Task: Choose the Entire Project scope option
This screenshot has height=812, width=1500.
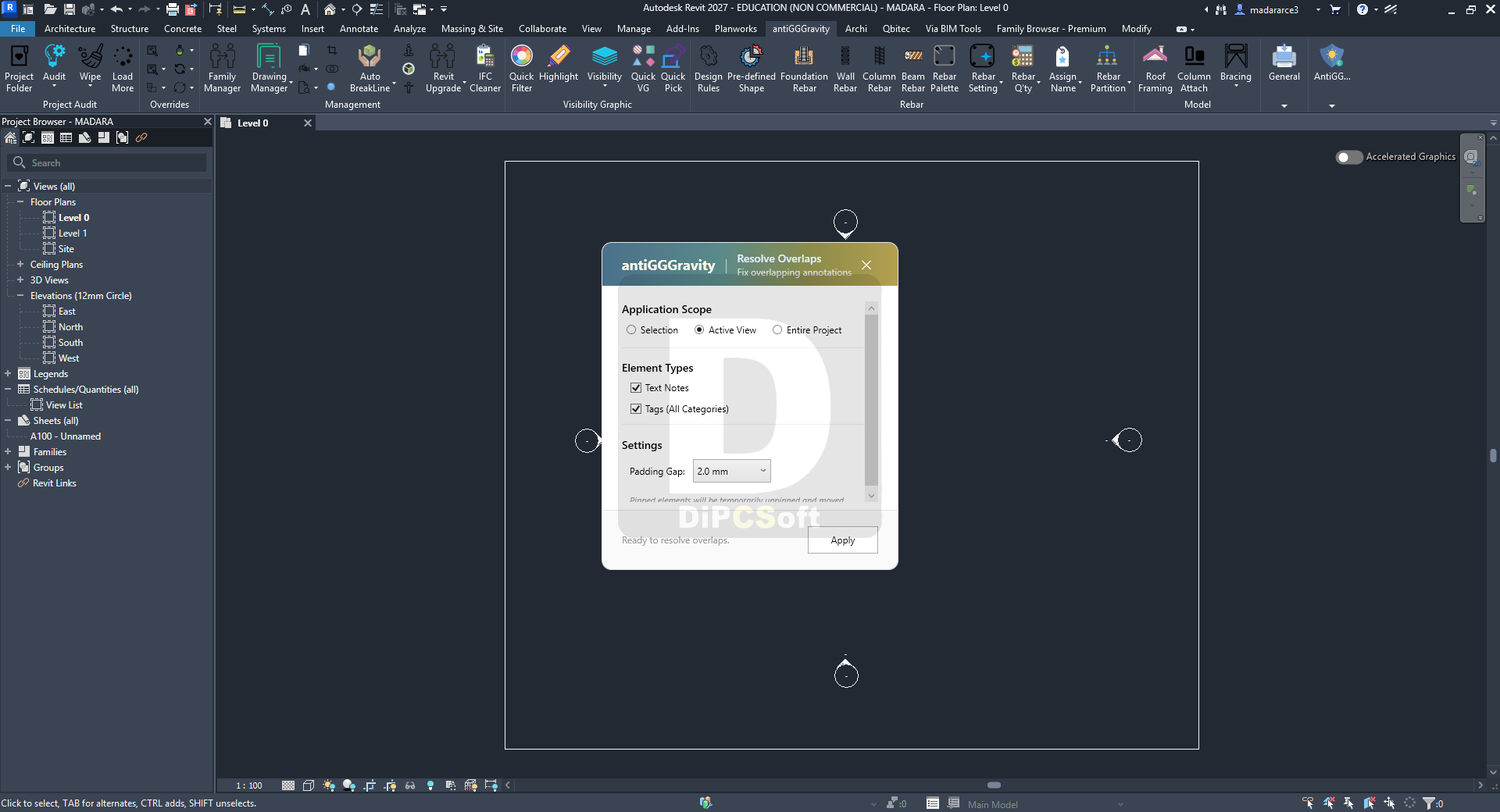Action: pos(777,330)
